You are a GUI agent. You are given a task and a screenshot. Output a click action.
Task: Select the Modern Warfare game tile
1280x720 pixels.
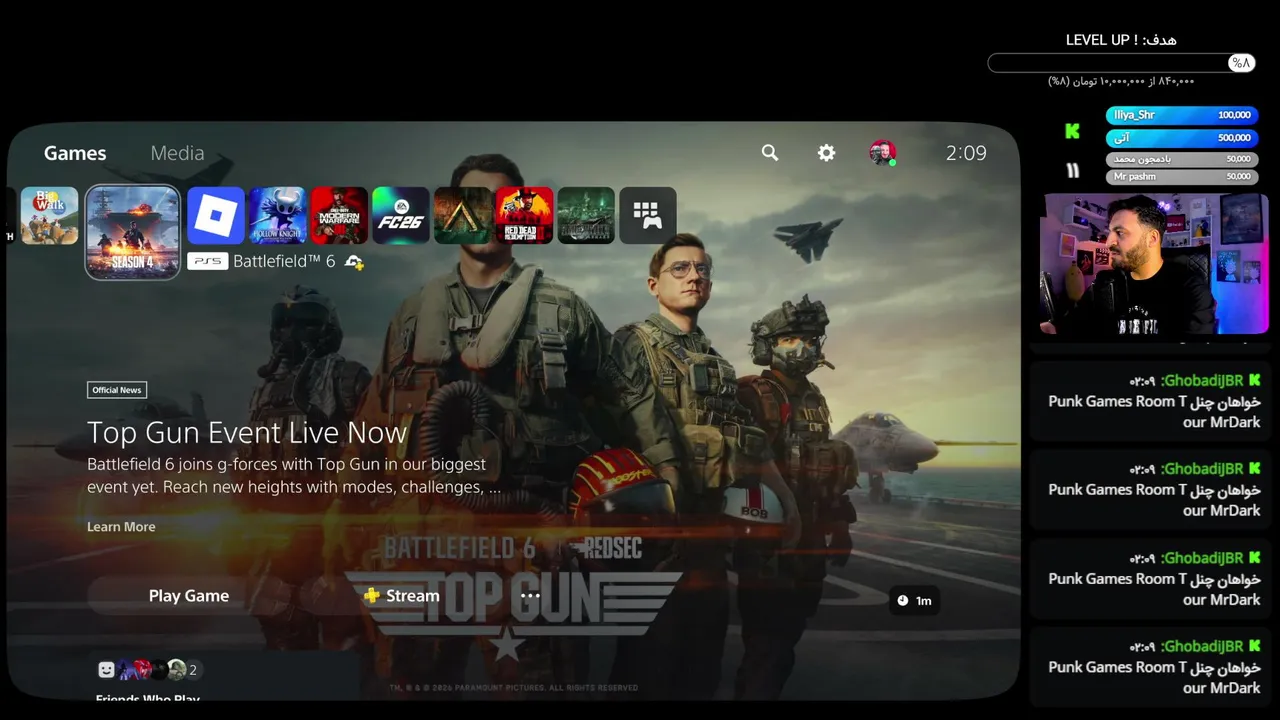(x=340, y=215)
